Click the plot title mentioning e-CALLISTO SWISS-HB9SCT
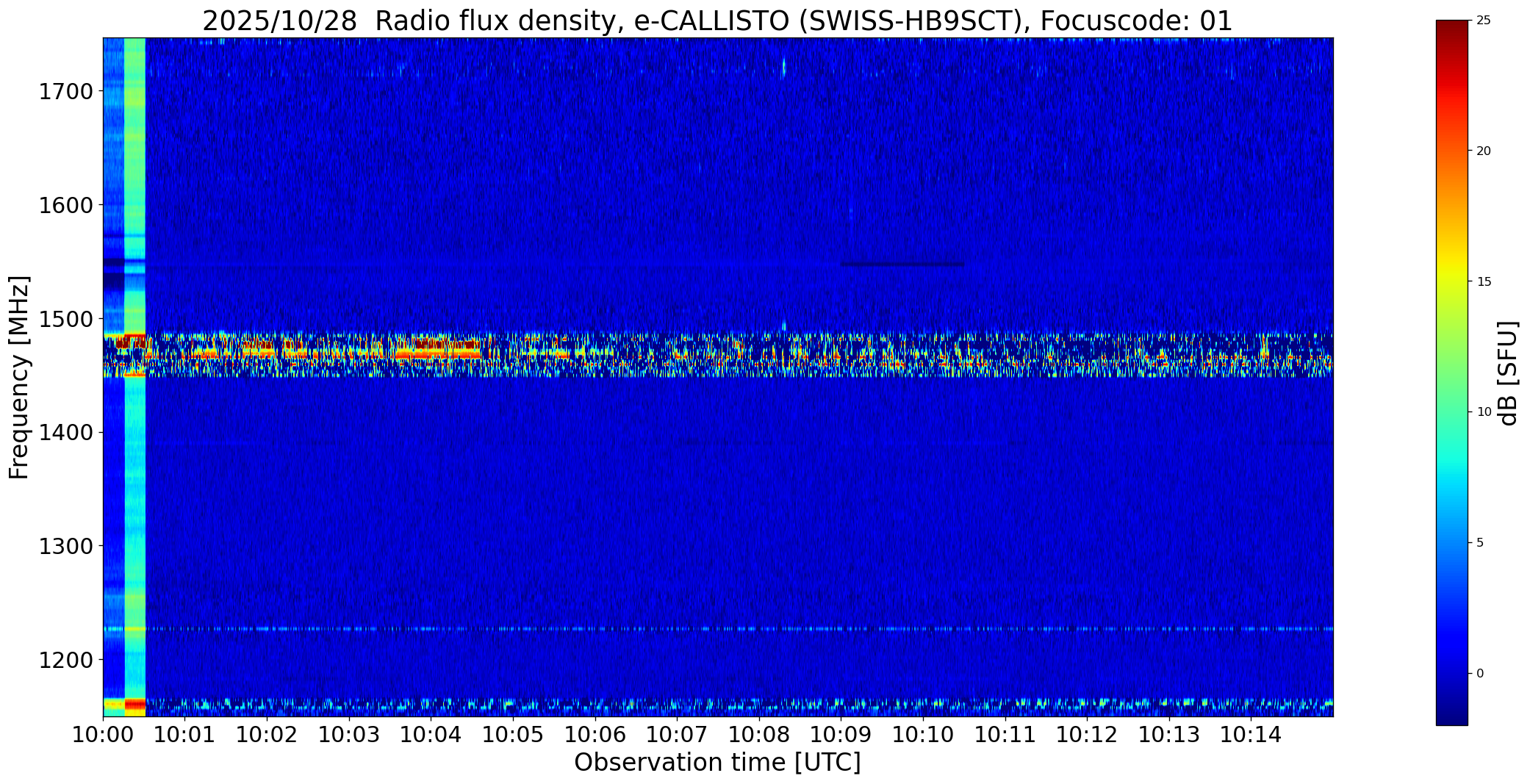This screenshot has width=1530, height=784. (x=717, y=21)
